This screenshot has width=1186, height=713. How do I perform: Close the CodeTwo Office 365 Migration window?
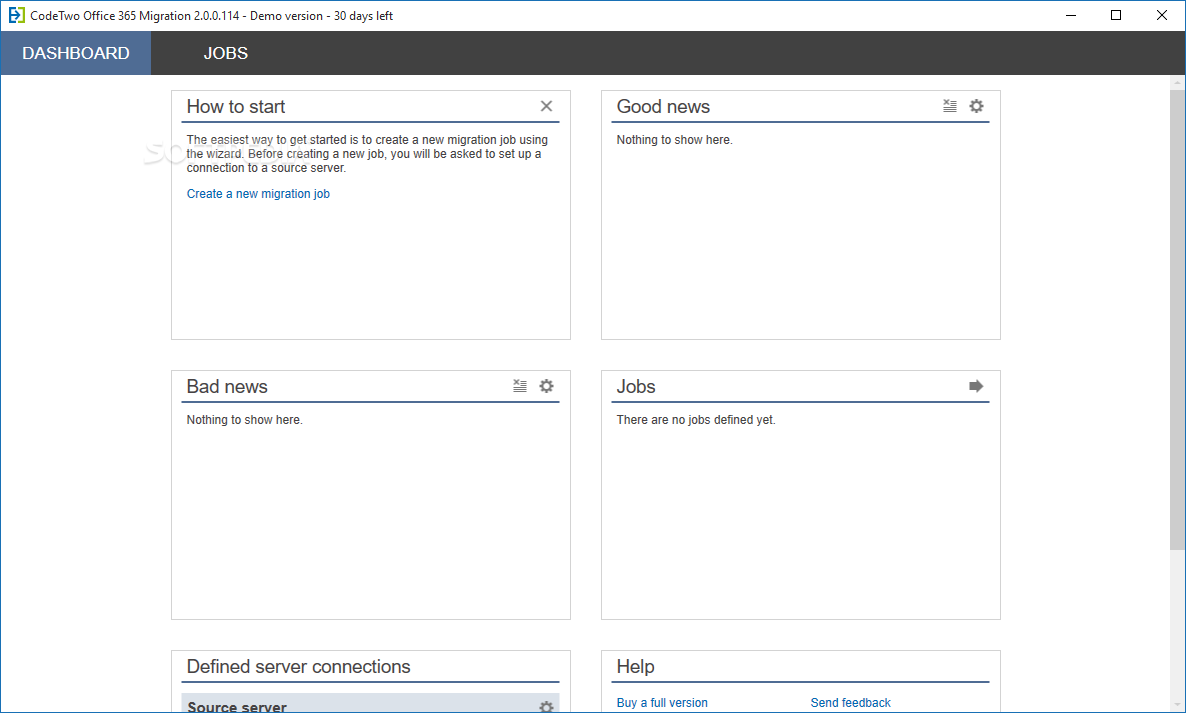(x=1162, y=15)
